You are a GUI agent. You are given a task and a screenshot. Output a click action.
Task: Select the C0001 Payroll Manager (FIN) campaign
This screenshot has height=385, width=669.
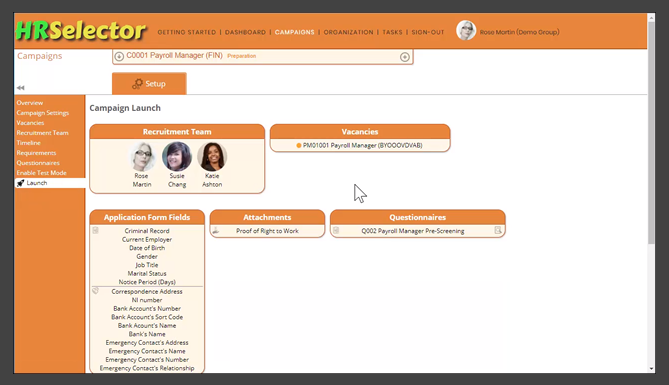175,55
